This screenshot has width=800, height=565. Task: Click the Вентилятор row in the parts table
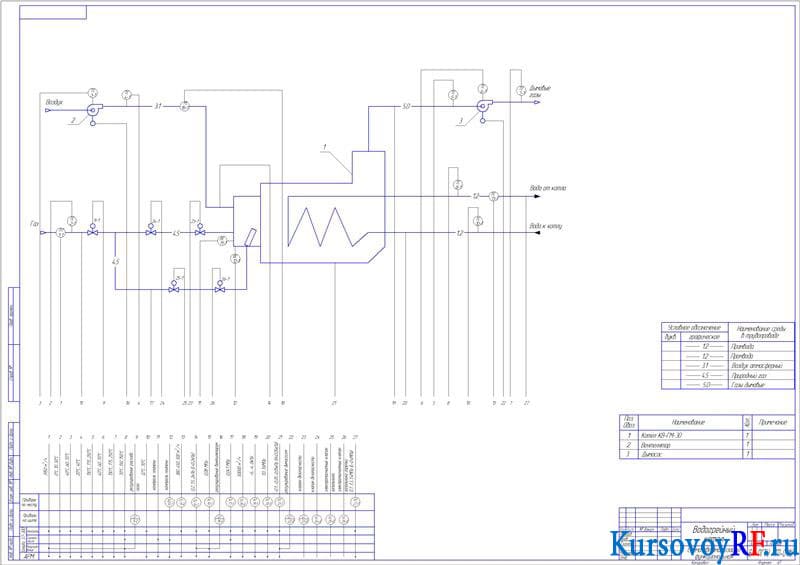pos(707,445)
